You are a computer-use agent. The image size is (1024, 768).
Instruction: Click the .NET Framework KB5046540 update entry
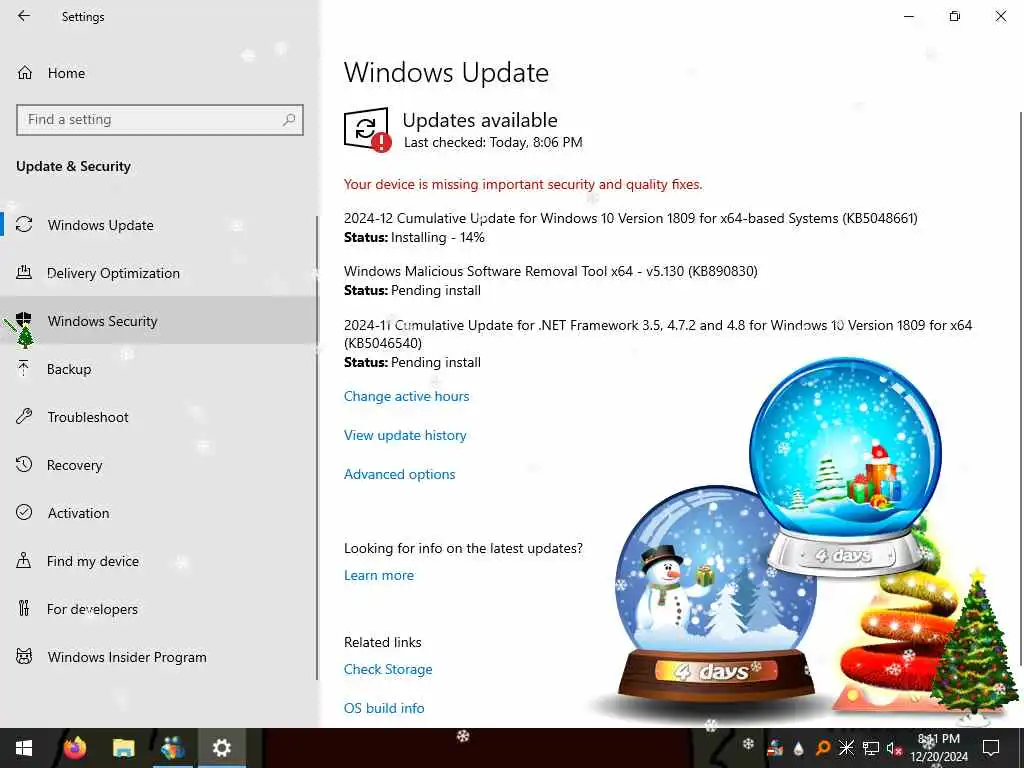[658, 334]
